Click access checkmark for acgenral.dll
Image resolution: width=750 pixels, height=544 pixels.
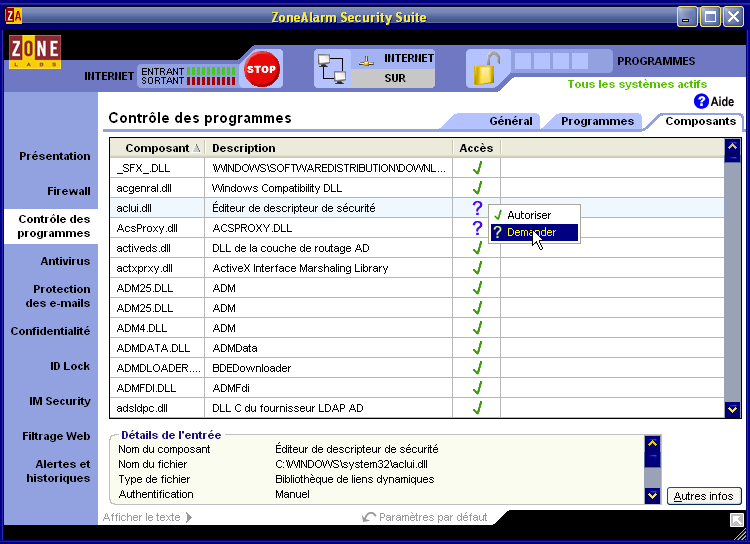[x=477, y=188]
